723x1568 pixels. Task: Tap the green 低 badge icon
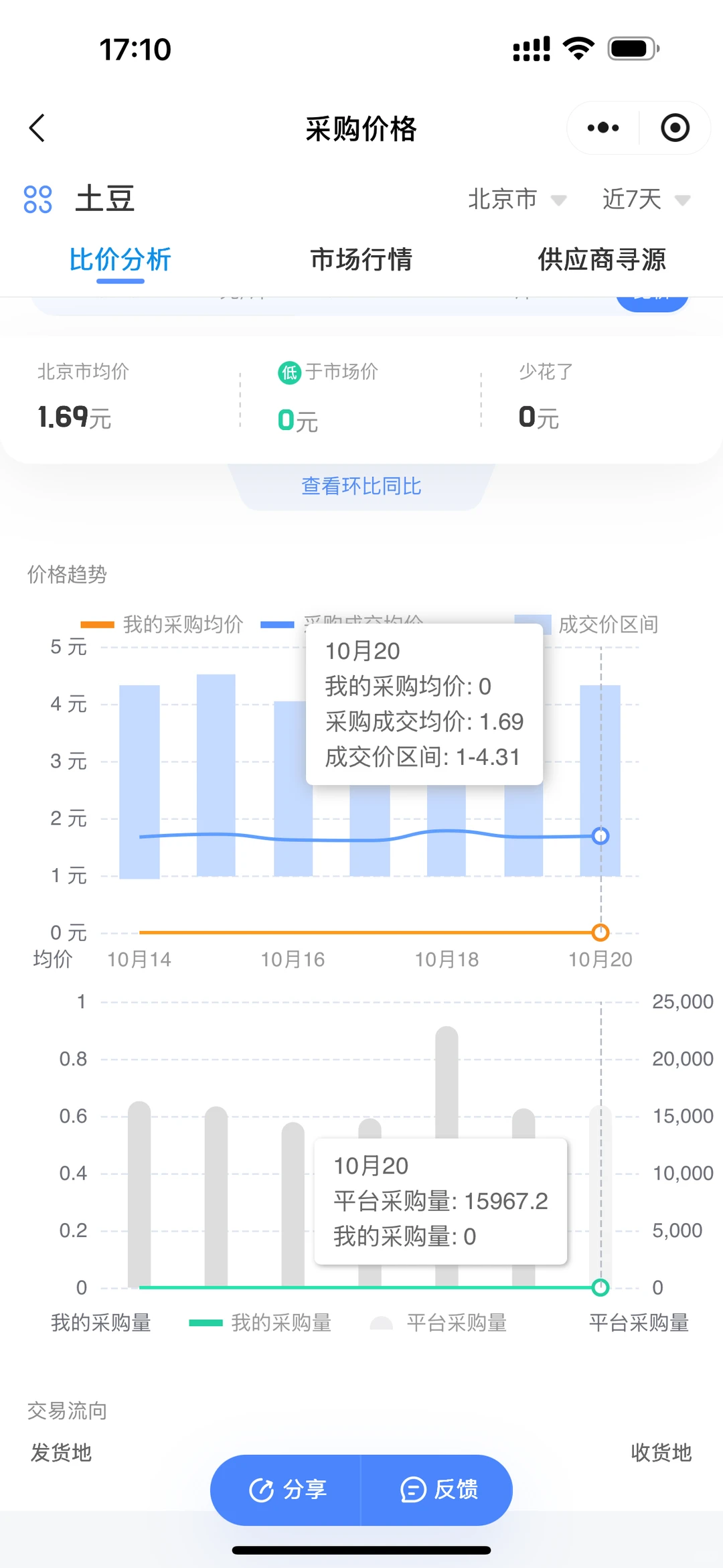point(289,372)
